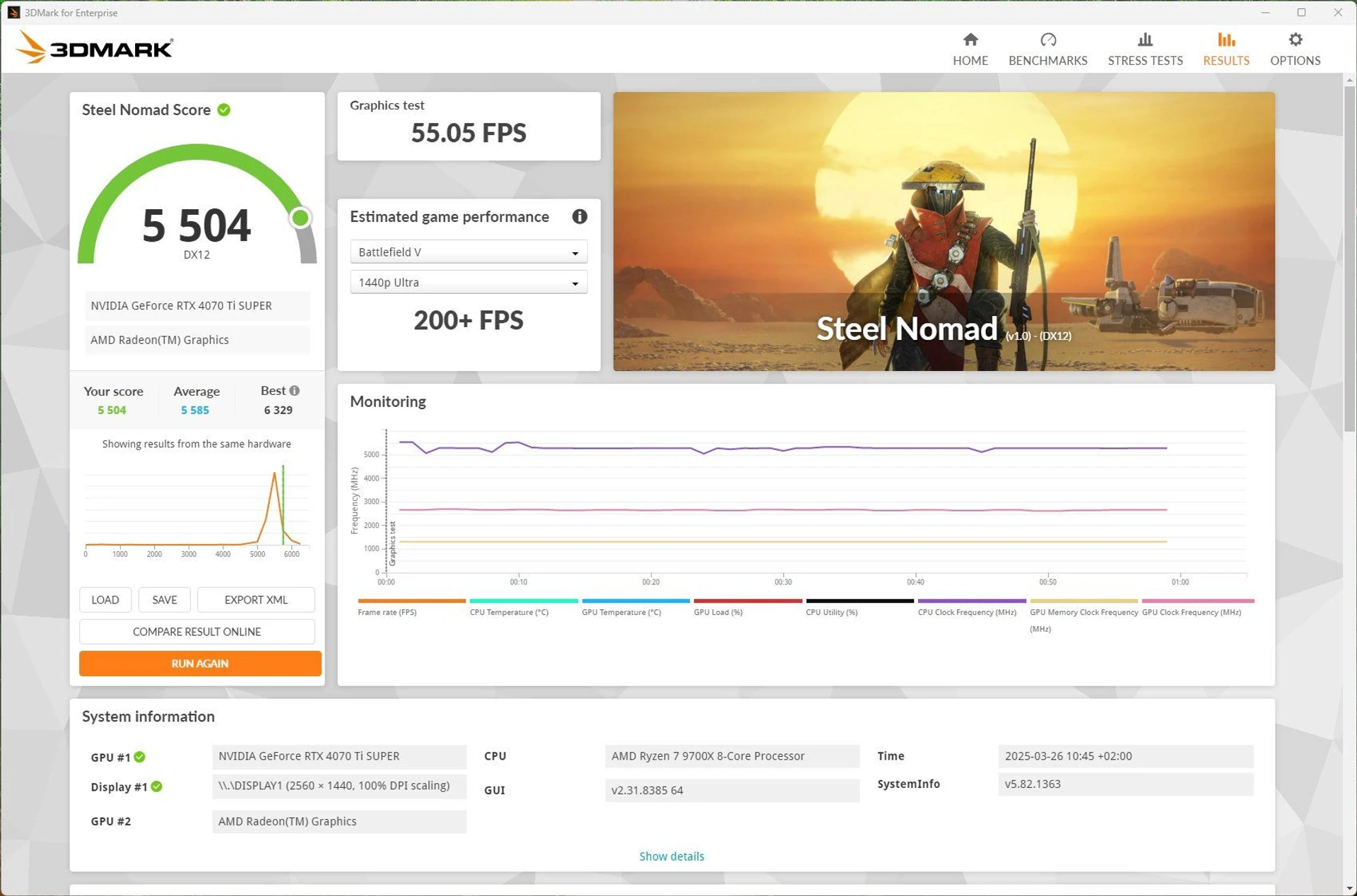Image resolution: width=1357 pixels, height=896 pixels.
Task: Click the EXPORT XML button
Action: (256, 599)
